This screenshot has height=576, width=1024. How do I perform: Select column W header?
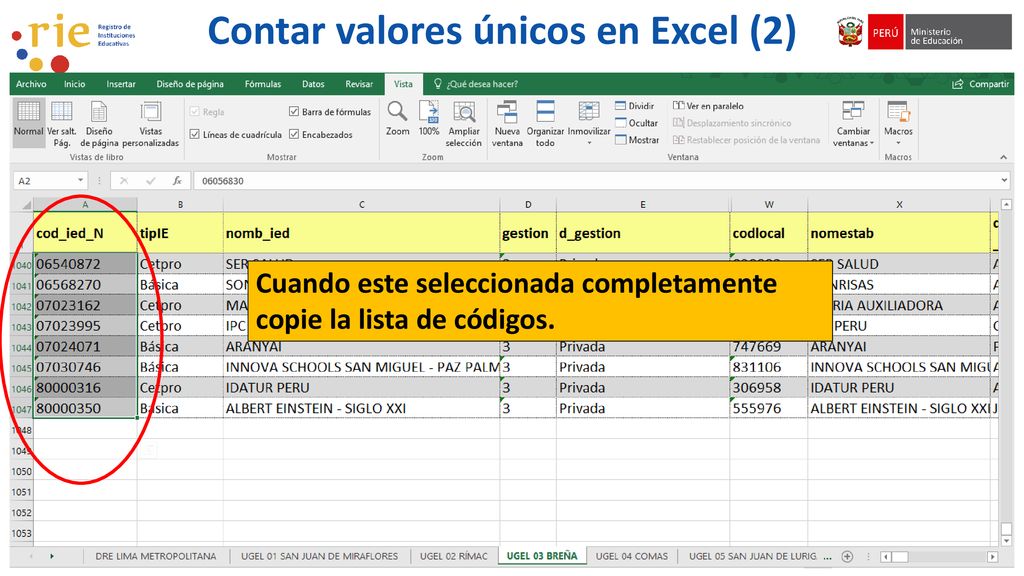coord(769,204)
